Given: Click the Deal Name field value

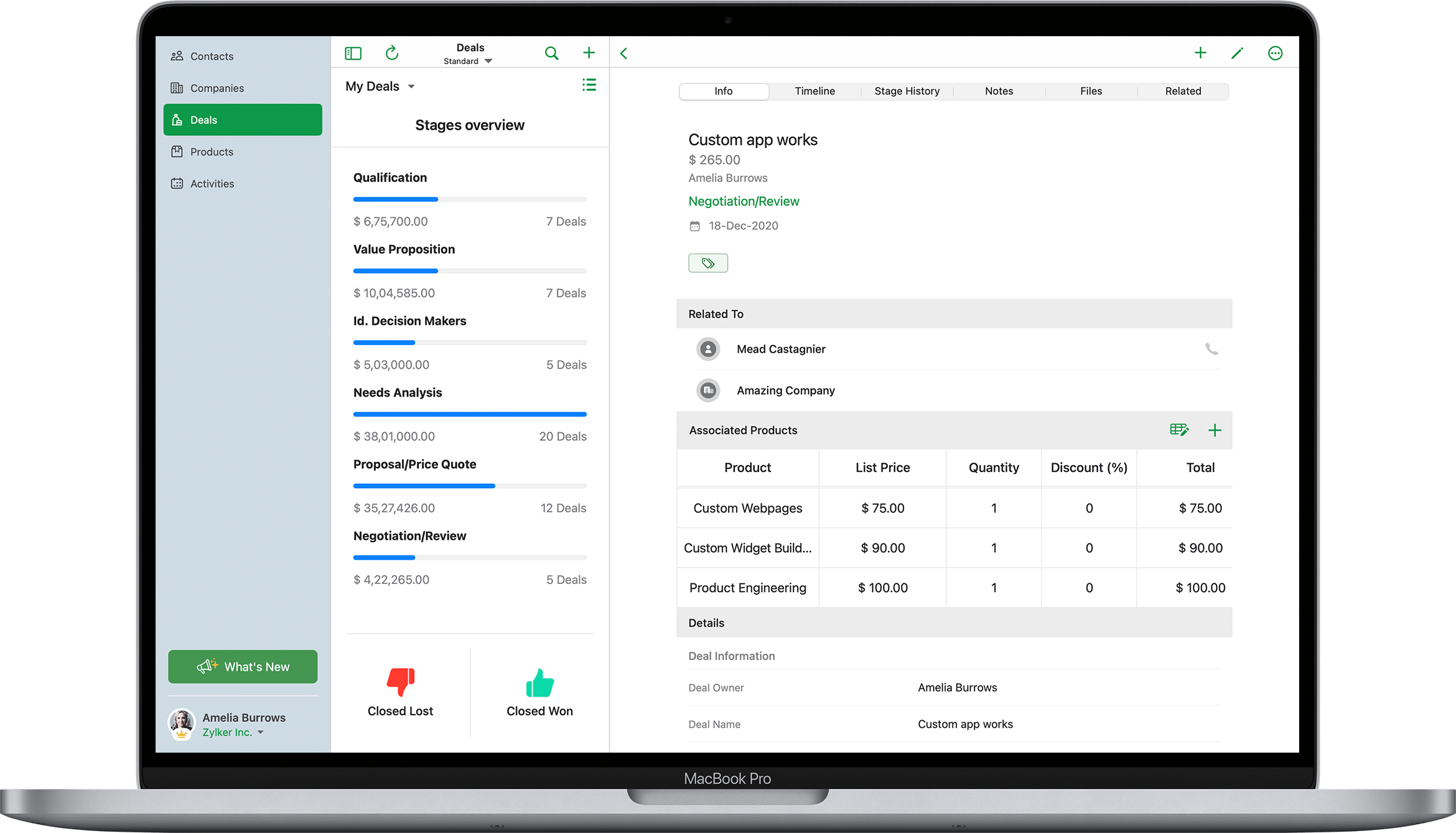Looking at the screenshot, I should pyautogui.click(x=965, y=724).
